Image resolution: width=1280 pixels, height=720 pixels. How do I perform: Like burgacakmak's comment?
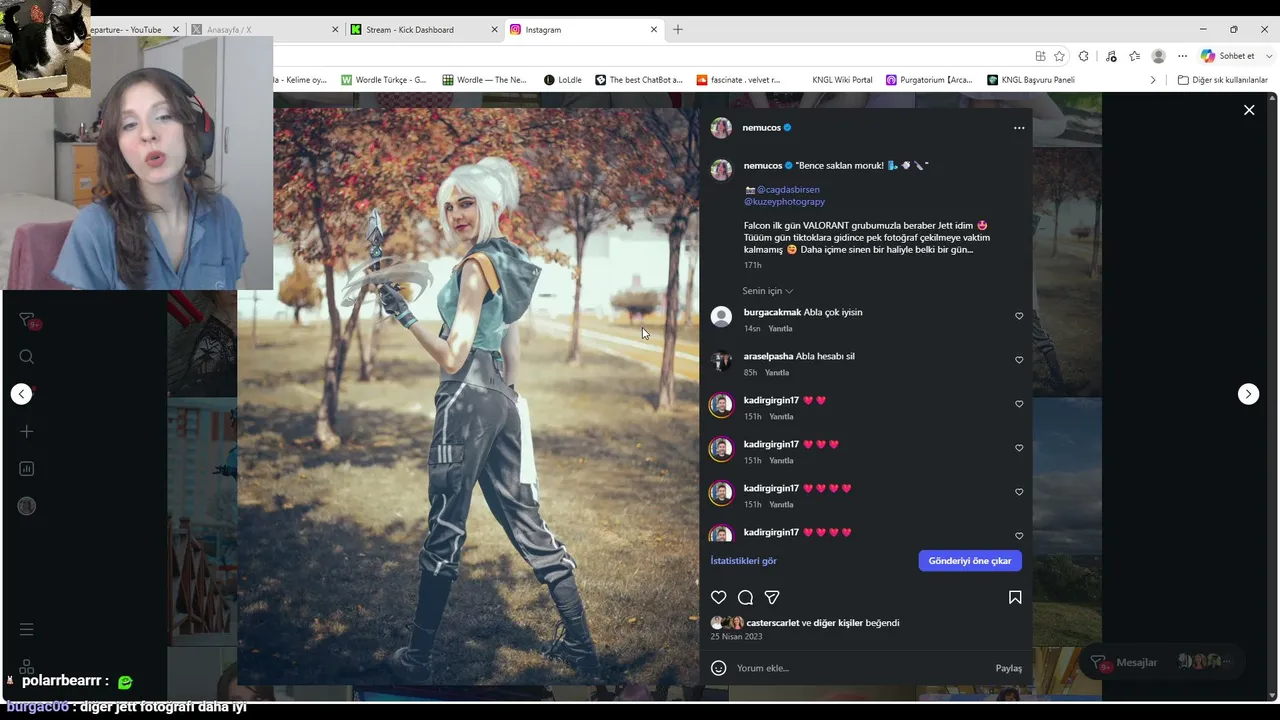(1019, 316)
